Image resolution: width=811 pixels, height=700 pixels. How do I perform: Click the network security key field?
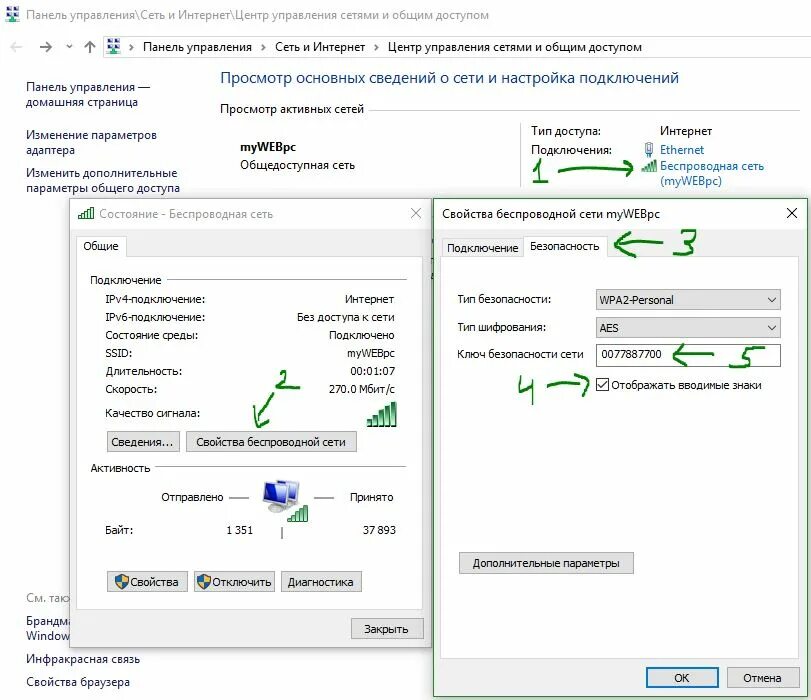click(x=688, y=355)
